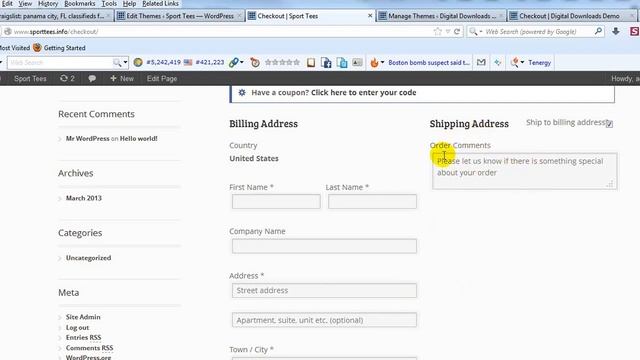Screen dimensions: 640x360
Task: Click the bookmark star in address bar
Action: point(438,31)
